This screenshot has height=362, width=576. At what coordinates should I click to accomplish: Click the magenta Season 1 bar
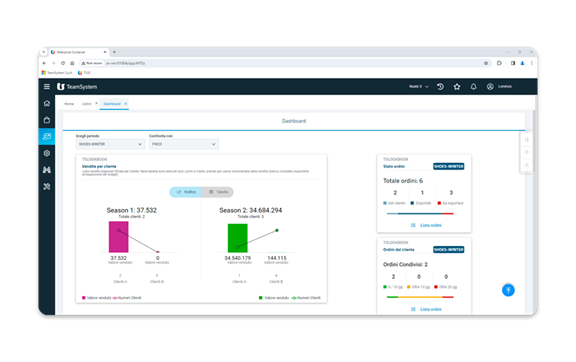[119, 237]
